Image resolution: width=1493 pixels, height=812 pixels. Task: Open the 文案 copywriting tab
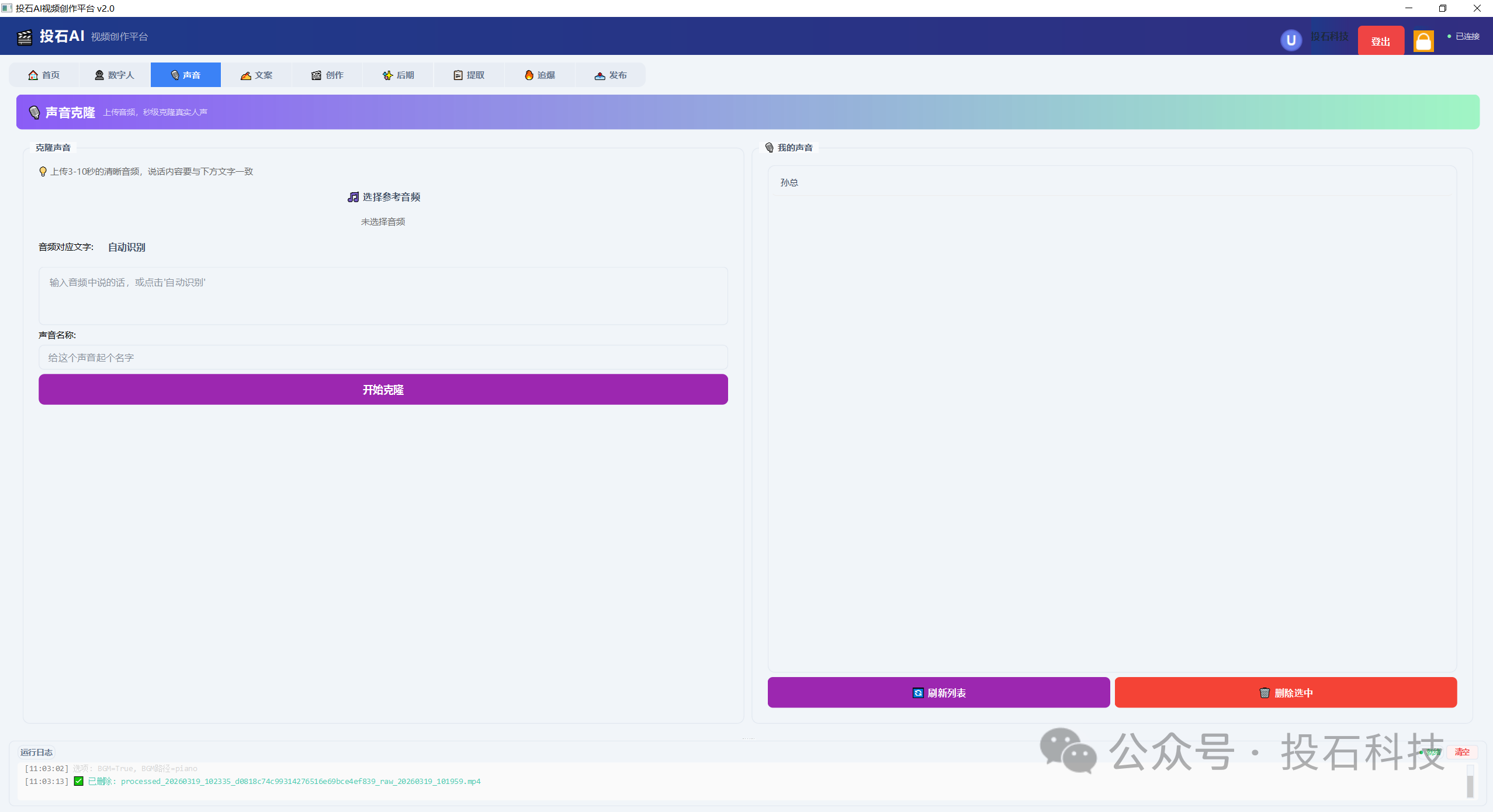pyautogui.click(x=257, y=75)
